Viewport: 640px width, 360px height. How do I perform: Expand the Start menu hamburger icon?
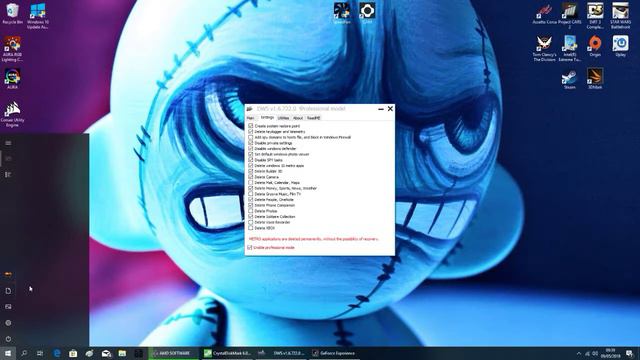(8, 143)
